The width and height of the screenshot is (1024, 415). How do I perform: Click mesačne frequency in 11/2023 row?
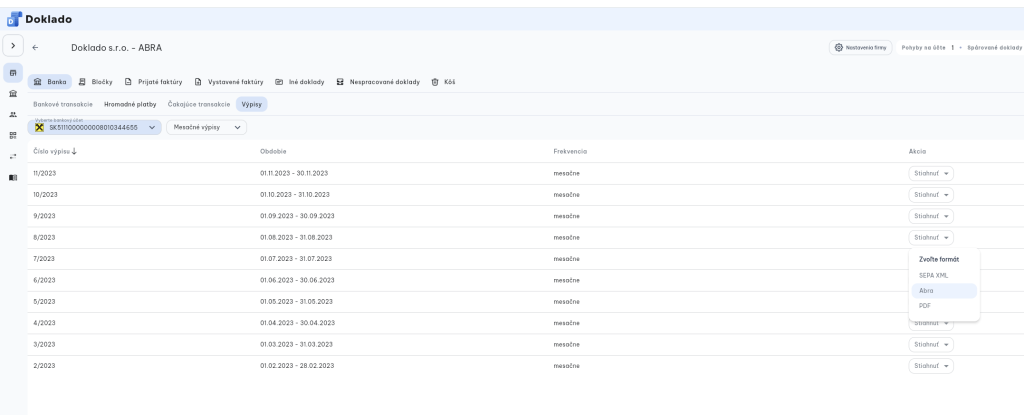point(566,173)
